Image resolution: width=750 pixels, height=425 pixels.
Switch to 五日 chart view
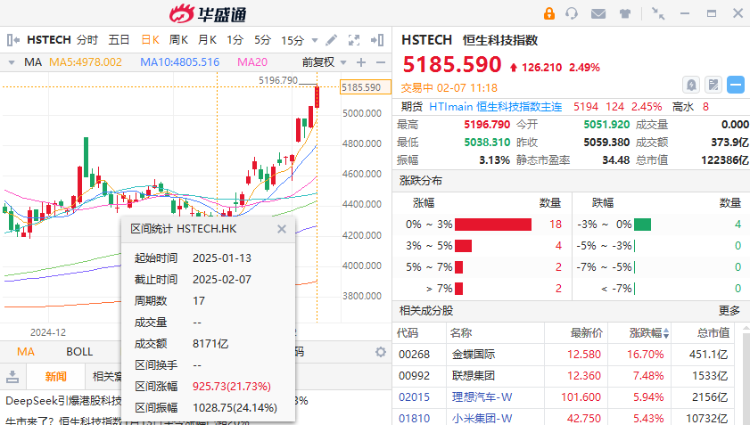(x=119, y=40)
